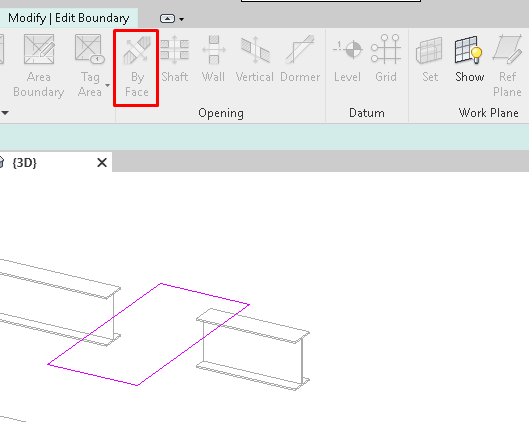Activate the {3D} view tab
This screenshot has height=422, width=529.
pyautogui.click(x=25, y=163)
